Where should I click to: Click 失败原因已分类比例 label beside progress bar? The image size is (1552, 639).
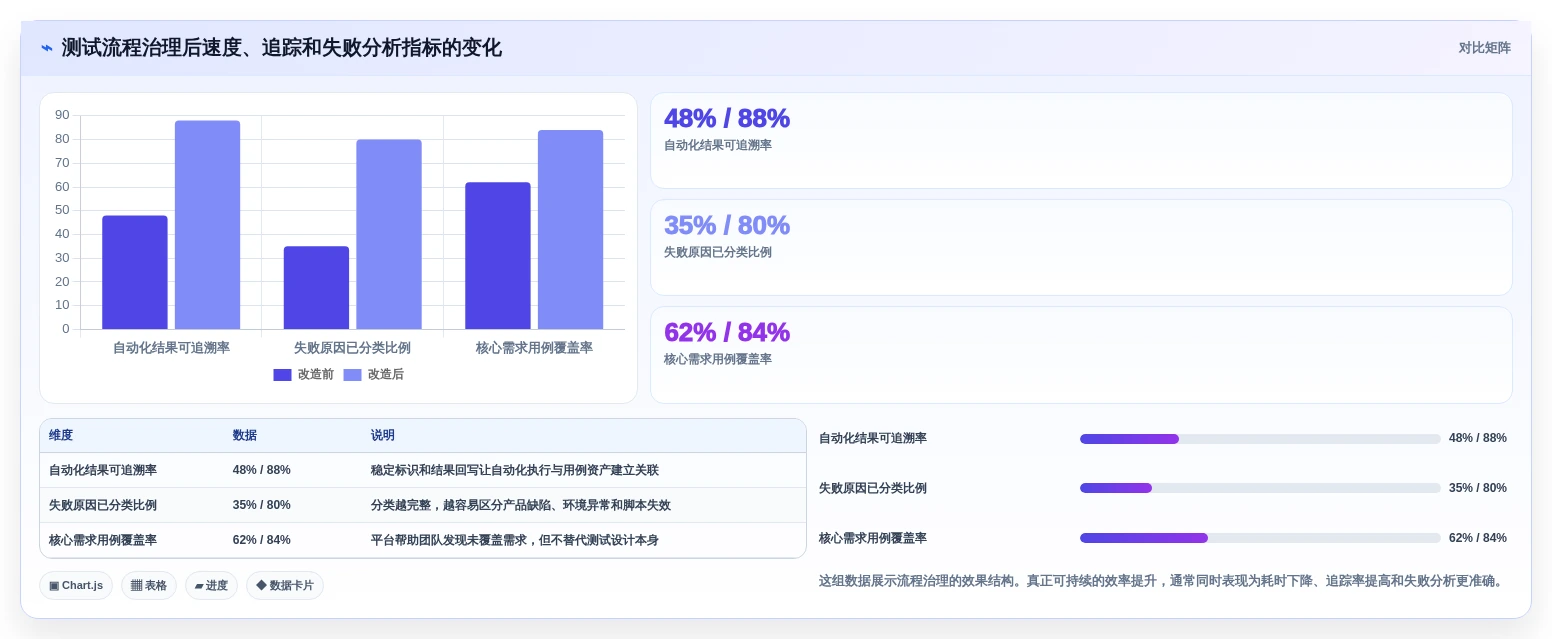click(873, 488)
